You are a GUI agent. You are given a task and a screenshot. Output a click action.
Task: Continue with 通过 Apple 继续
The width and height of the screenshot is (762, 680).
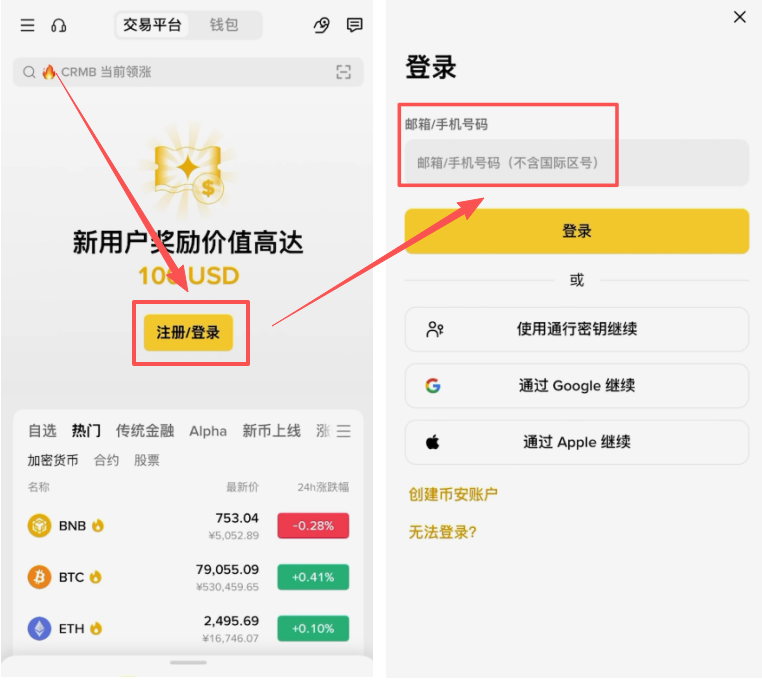[577, 442]
